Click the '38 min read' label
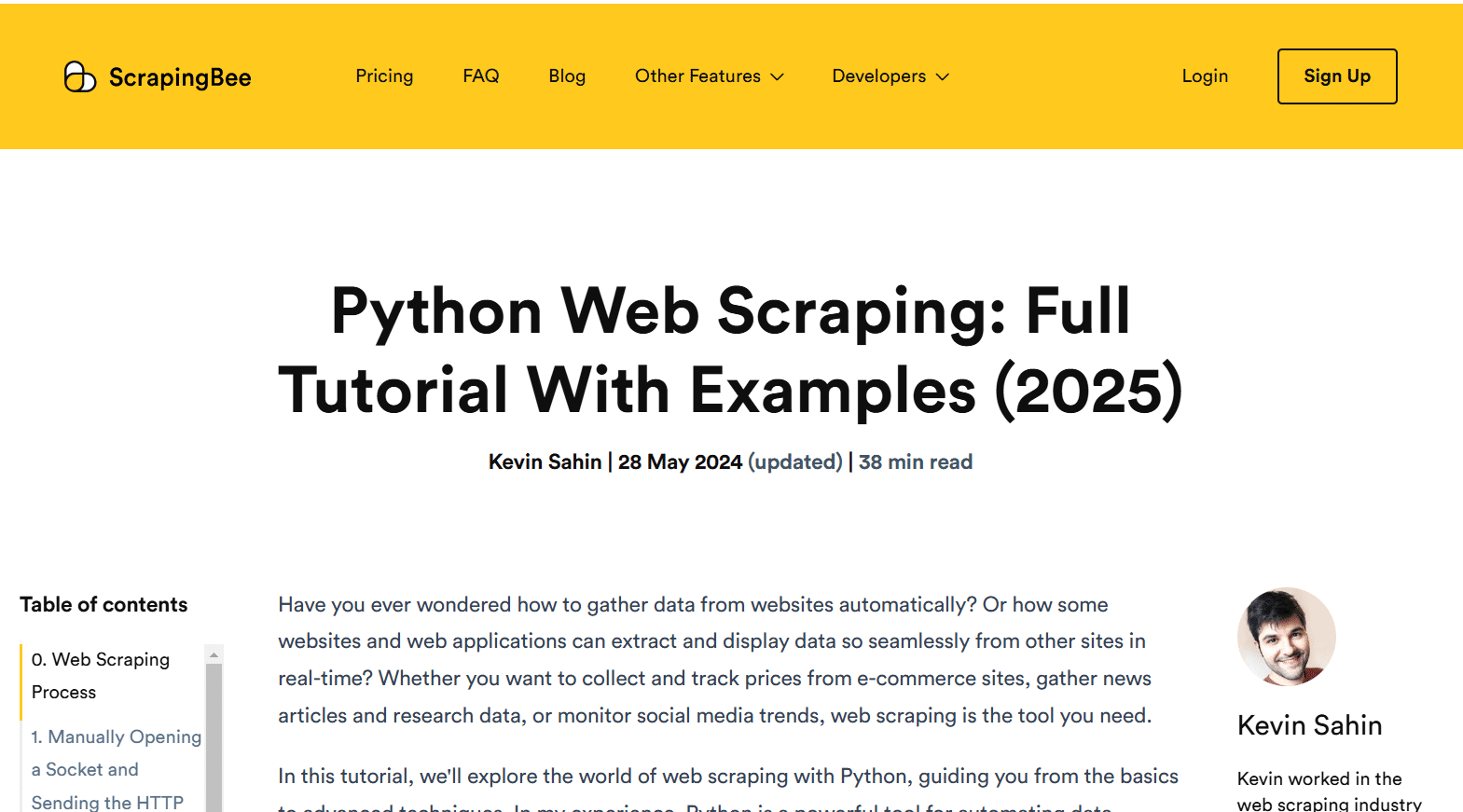1463x812 pixels. tap(916, 462)
